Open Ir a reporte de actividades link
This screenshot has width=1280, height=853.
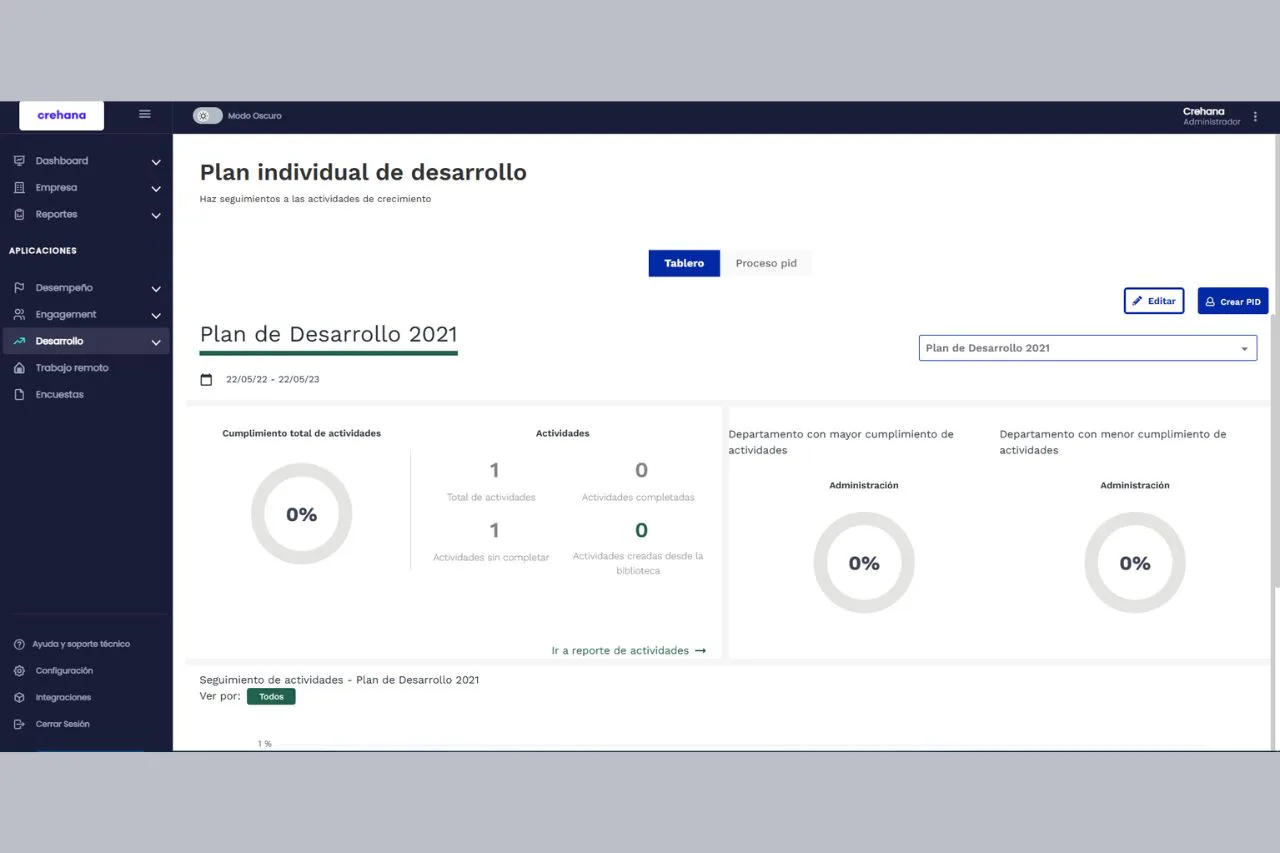628,650
